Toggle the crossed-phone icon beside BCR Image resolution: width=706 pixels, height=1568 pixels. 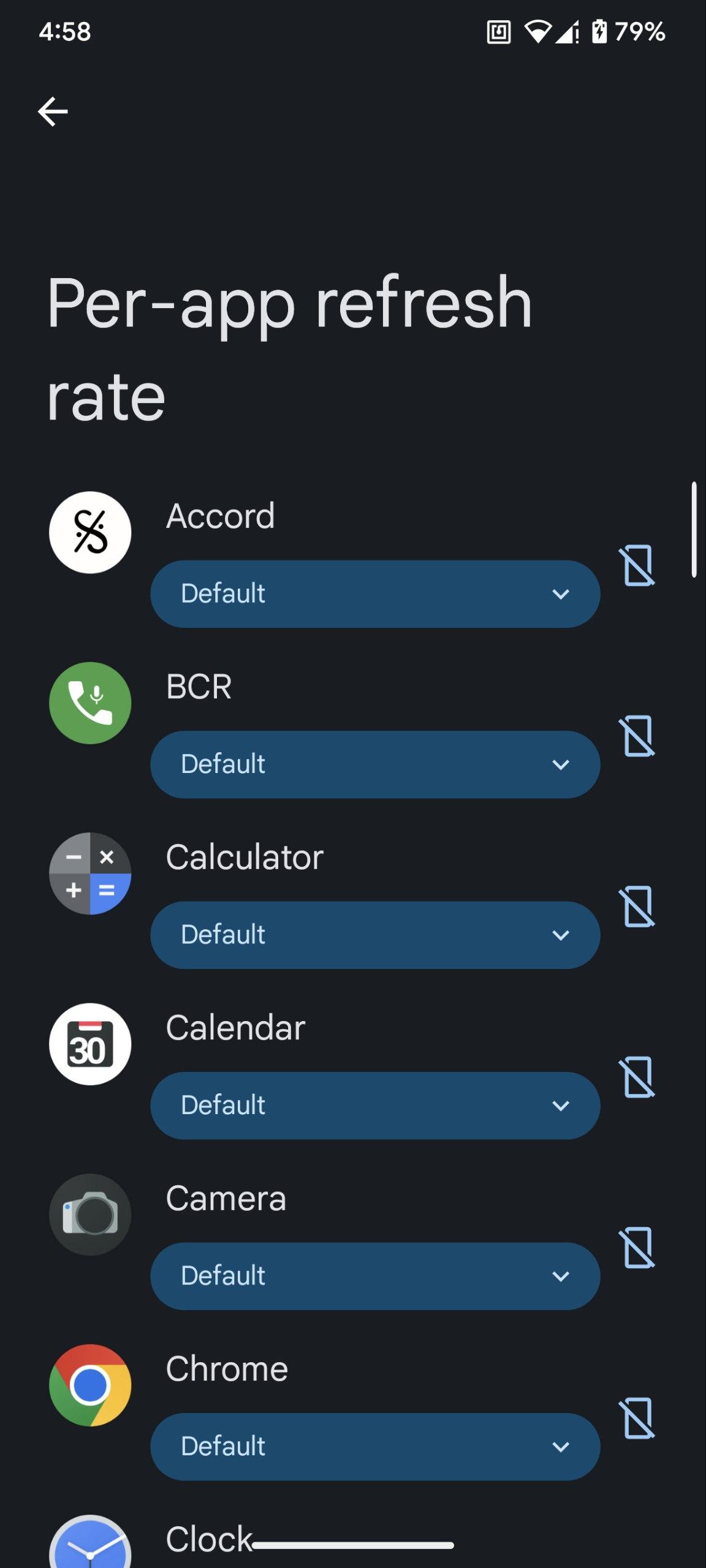click(637, 736)
